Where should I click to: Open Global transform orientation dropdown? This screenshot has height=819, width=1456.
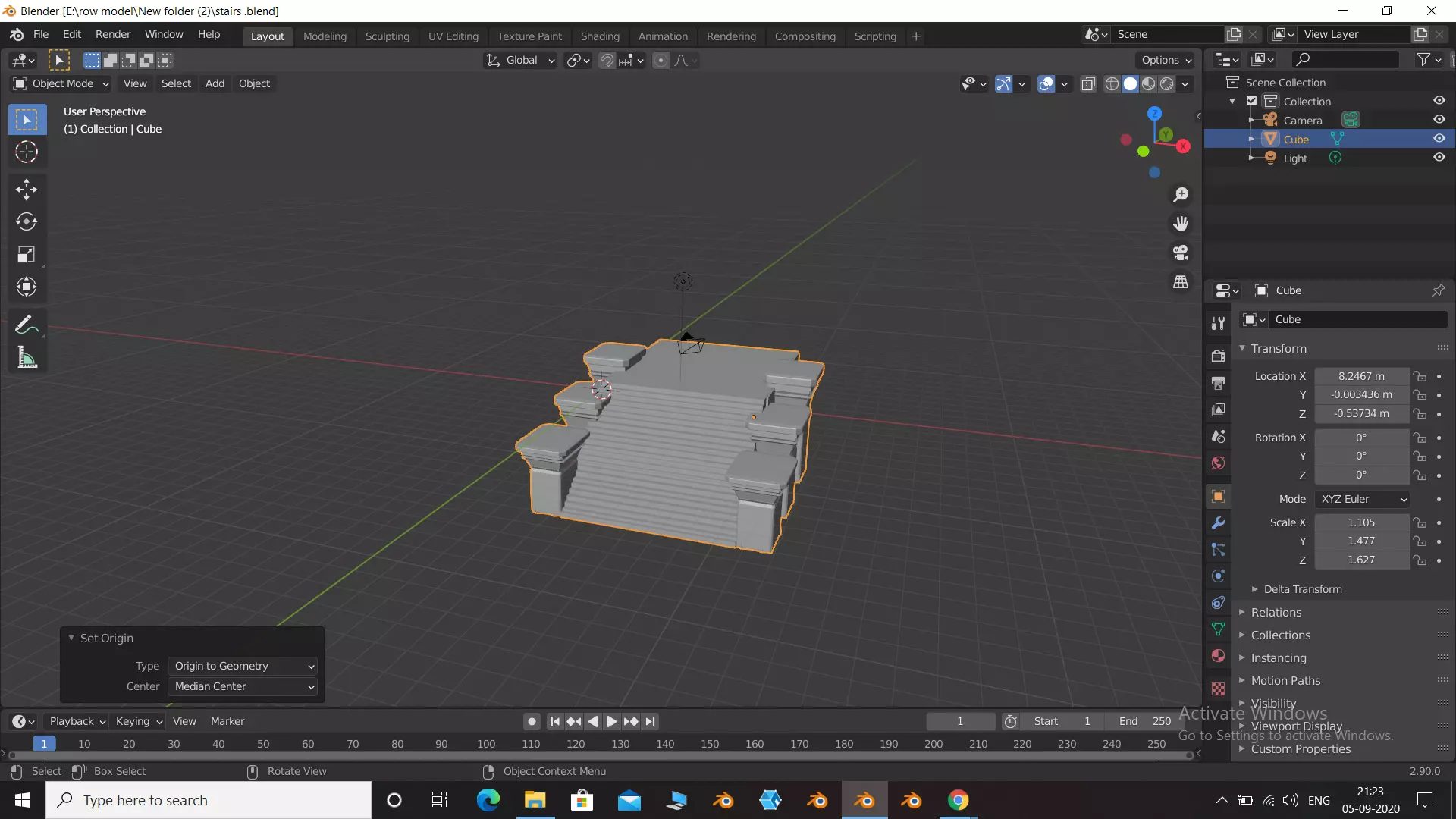tap(520, 61)
